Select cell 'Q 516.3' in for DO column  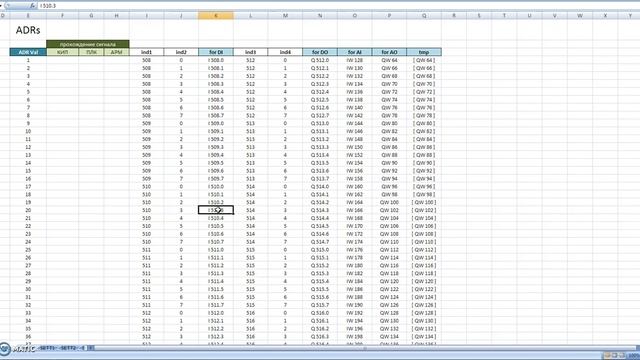pos(320,337)
